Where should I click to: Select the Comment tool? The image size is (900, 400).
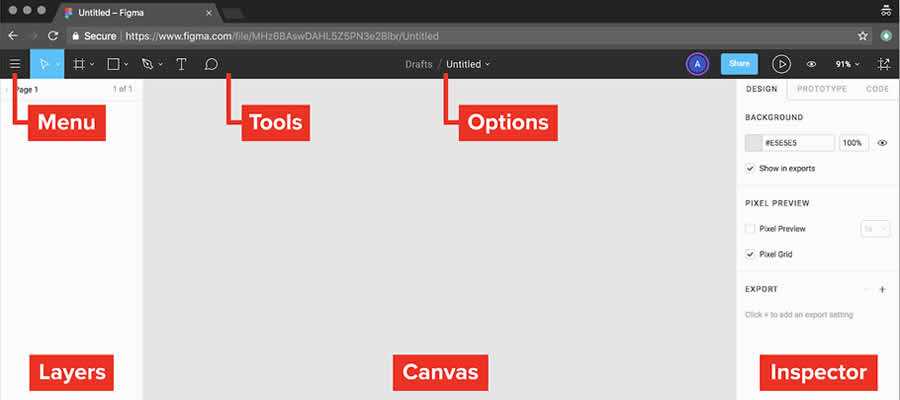tap(211, 64)
